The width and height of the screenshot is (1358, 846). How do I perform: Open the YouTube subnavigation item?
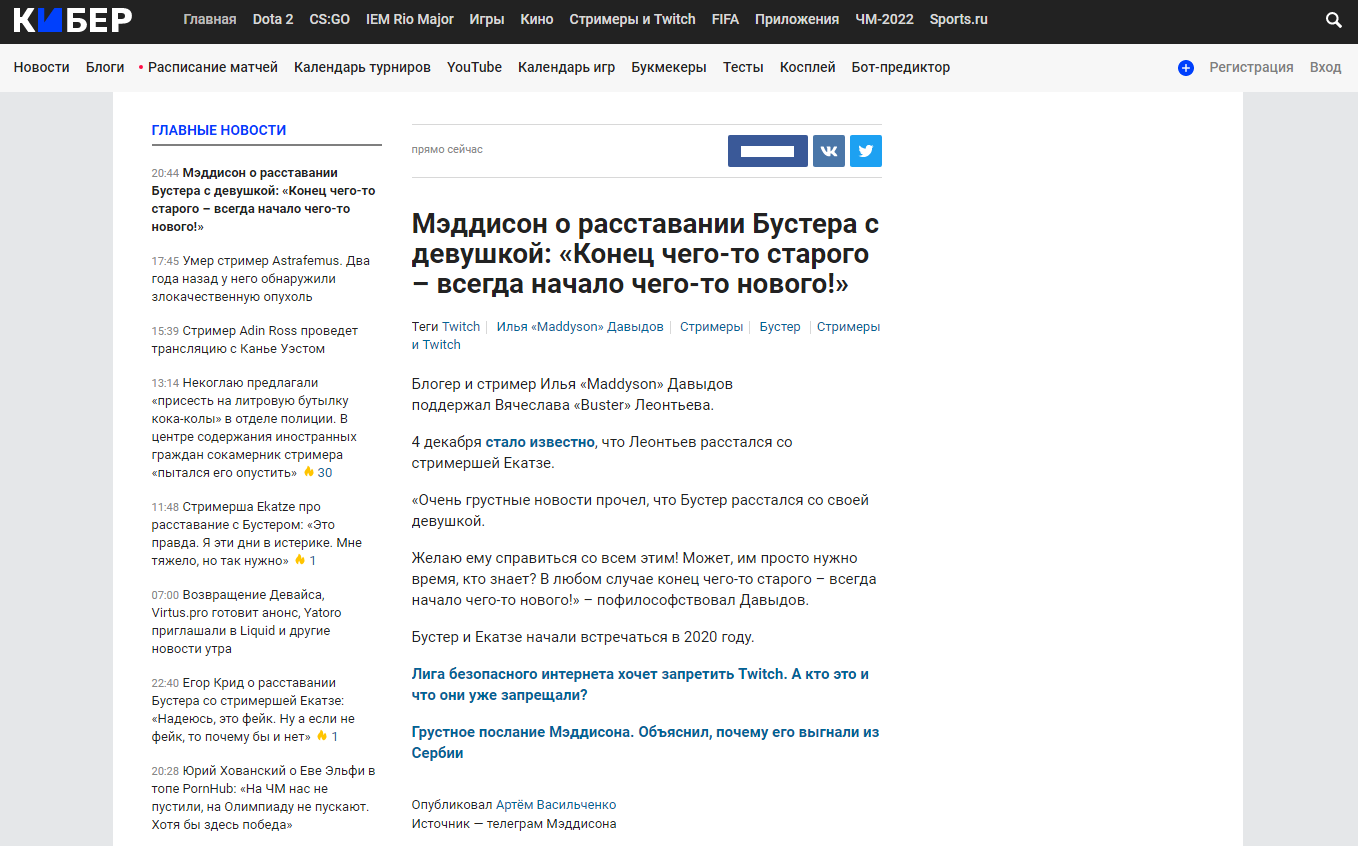click(x=474, y=67)
